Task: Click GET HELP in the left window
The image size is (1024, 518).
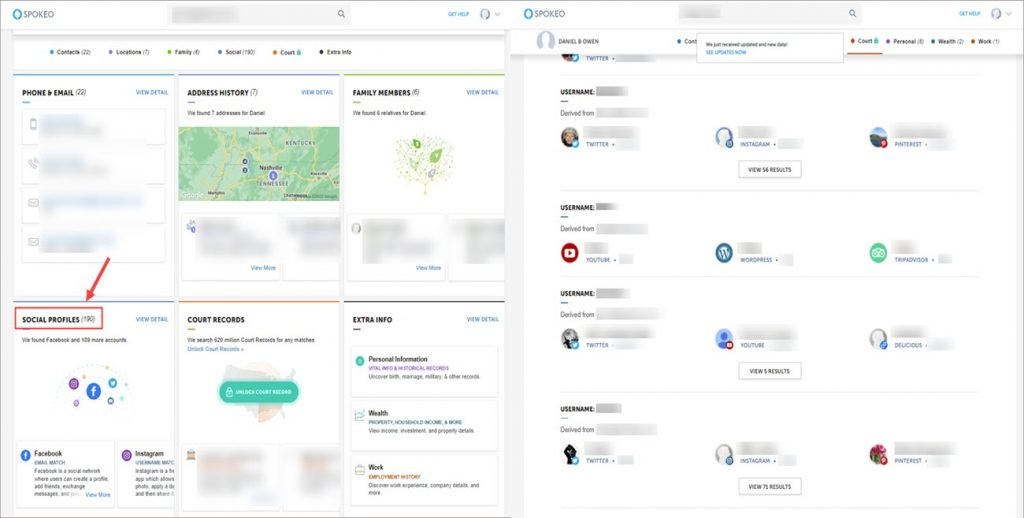Action: coord(458,14)
